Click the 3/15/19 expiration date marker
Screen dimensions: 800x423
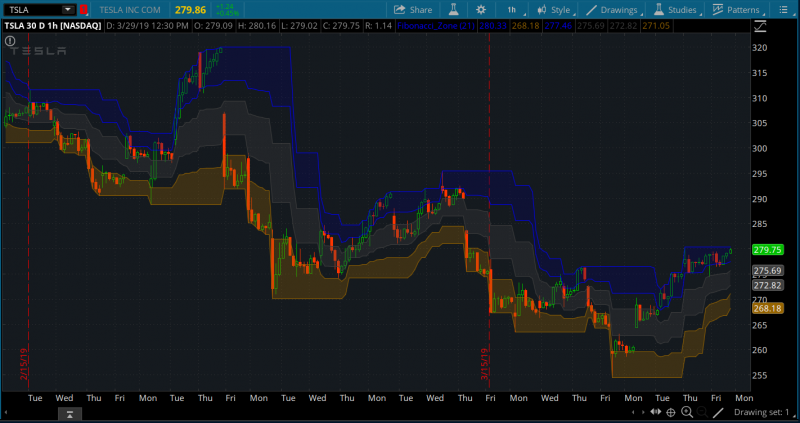(484, 364)
